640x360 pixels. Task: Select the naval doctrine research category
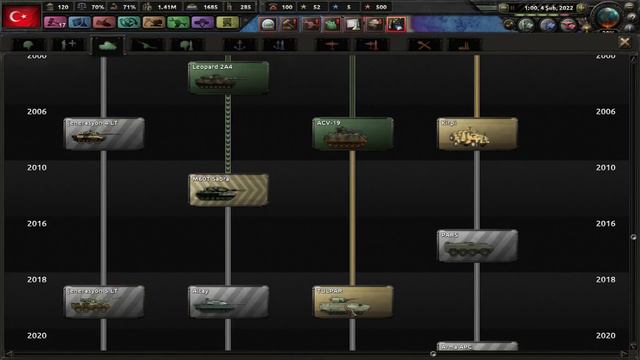pos(279,45)
